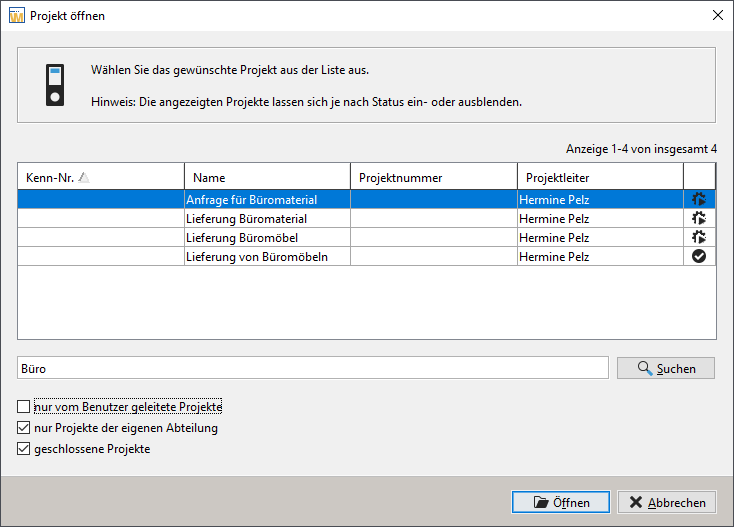Sort list by Name column header
This screenshot has width=734, height=527.
pyautogui.click(x=266, y=177)
